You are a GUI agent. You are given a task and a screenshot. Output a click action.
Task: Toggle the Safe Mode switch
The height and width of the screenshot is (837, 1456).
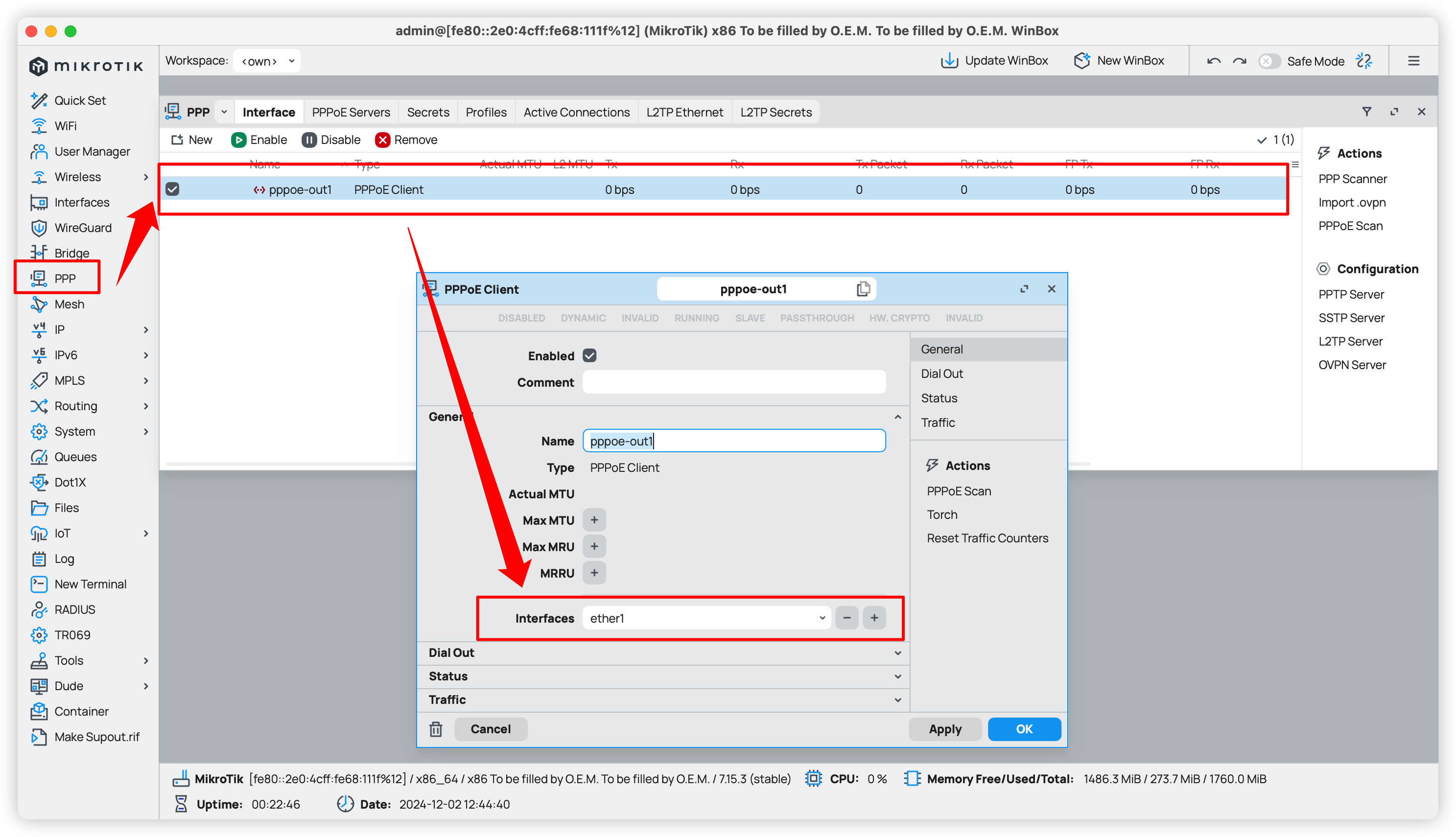point(1268,61)
